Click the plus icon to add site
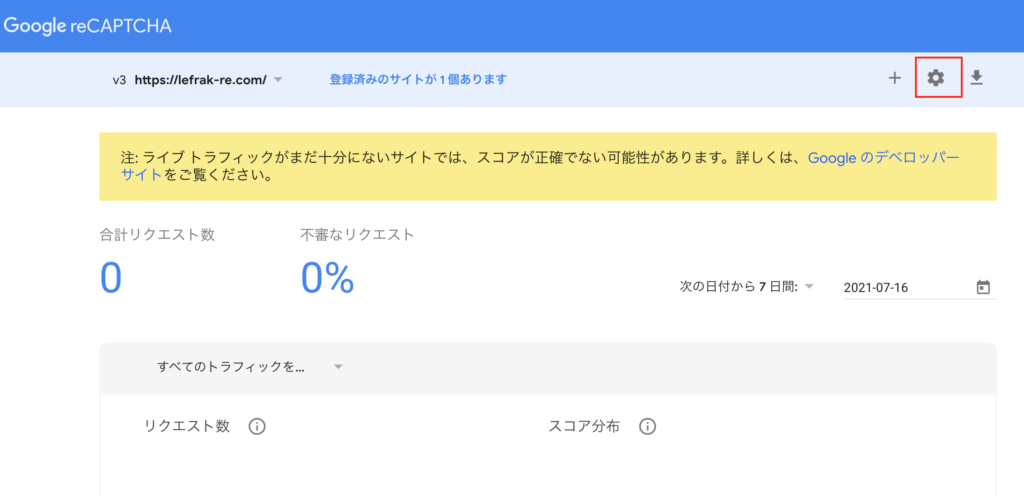The width and height of the screenshot is (1024, 496). pyautogui.click(x=895, y=78)
